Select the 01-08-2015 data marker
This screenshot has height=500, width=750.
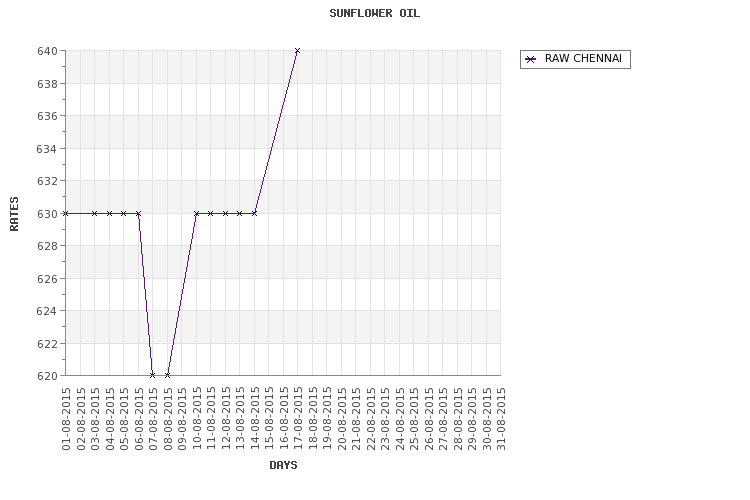(66, 213)
